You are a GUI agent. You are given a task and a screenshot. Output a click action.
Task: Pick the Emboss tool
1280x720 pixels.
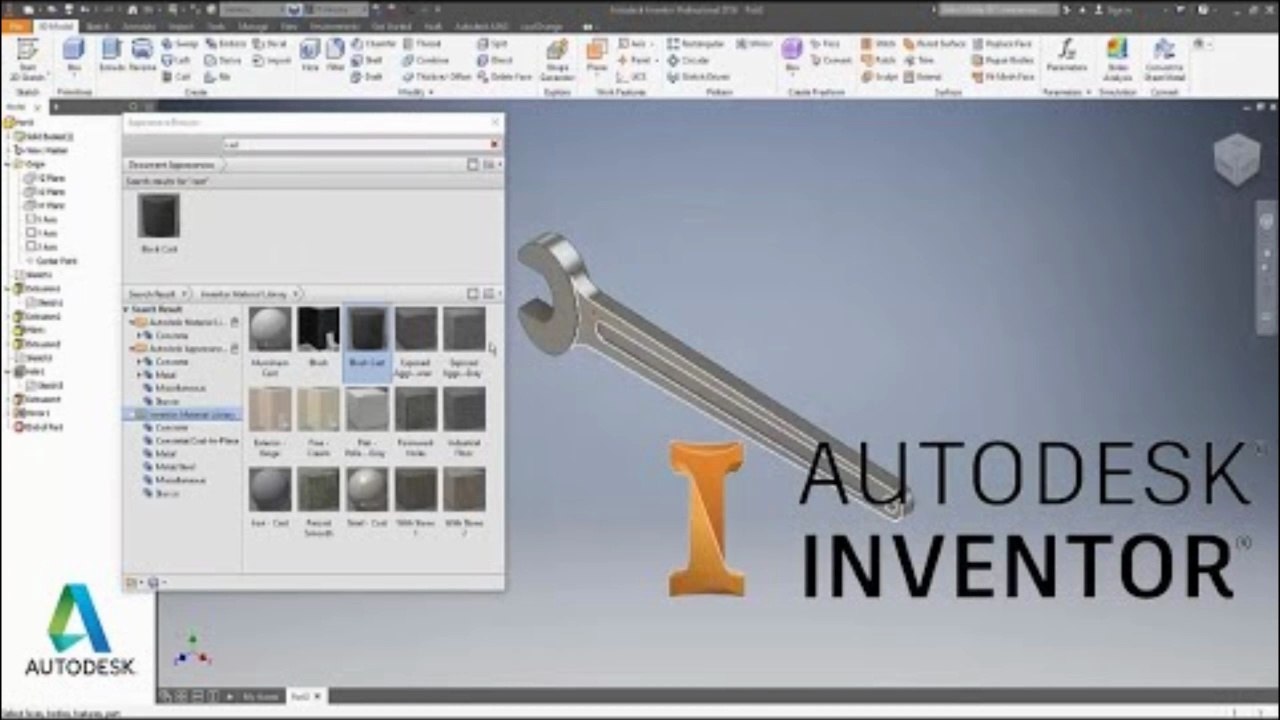[x=226, y=44]
